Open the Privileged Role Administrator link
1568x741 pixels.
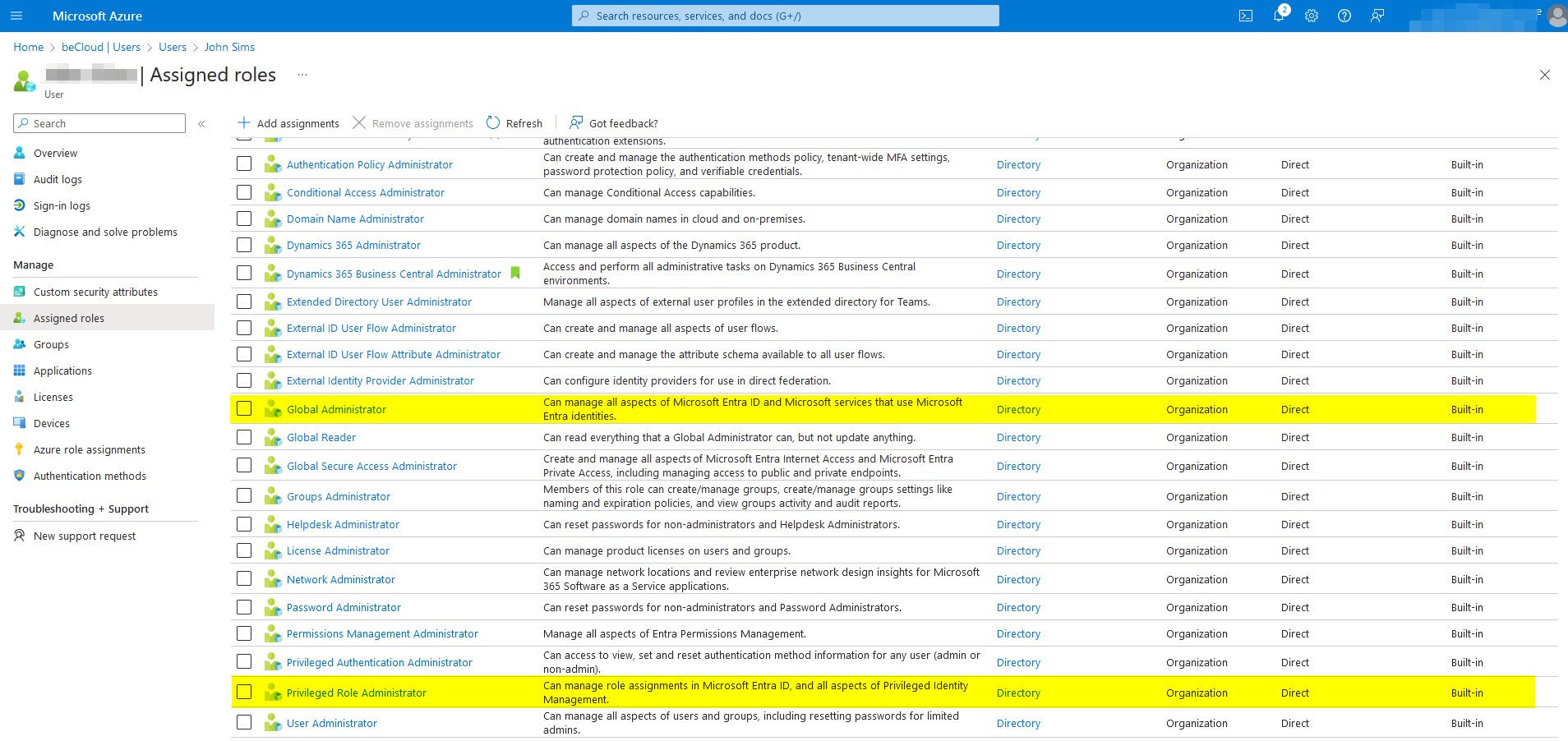(357, 693)
